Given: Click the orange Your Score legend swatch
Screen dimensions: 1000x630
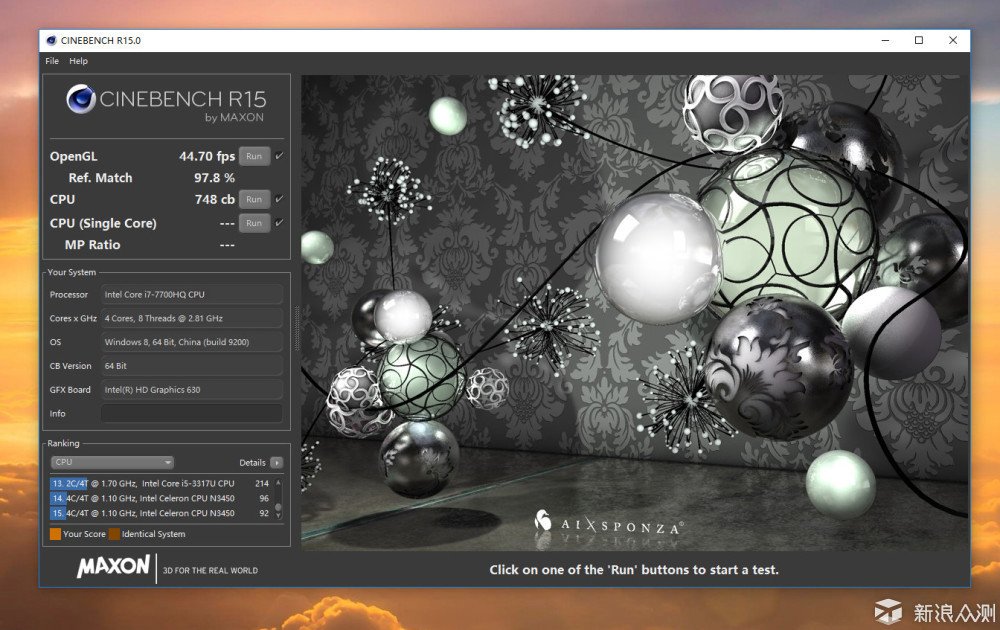Looking at the screenshot, I should pyautogui.click(x=55, y=534).
